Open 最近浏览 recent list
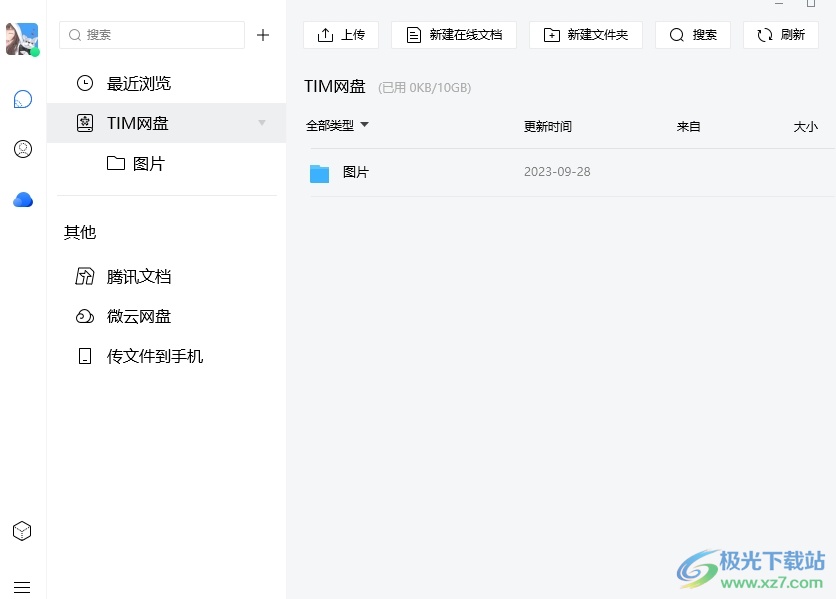The width and height of the screenshot is (836, 599). [166, 84]
